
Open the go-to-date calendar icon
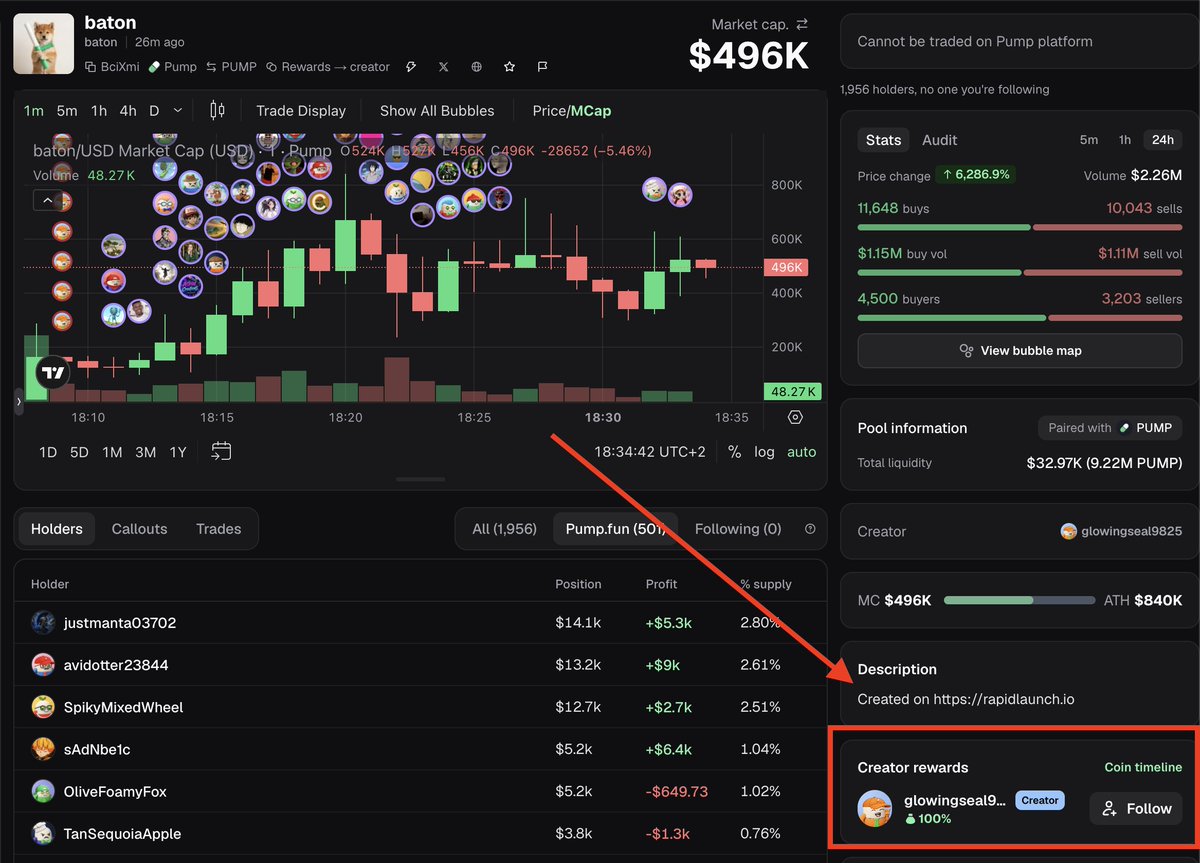pyautogui.click(x=221, y=452)
